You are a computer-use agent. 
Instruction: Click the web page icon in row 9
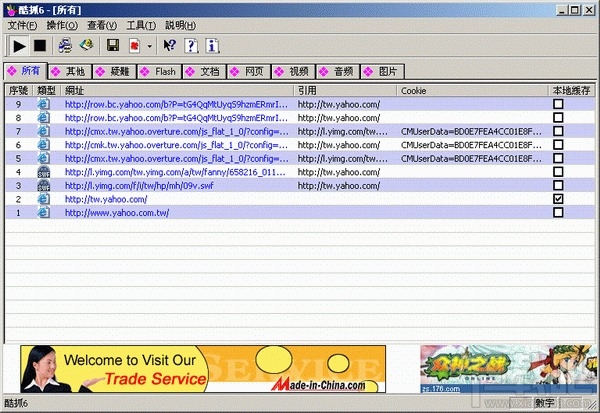point(44,104)
